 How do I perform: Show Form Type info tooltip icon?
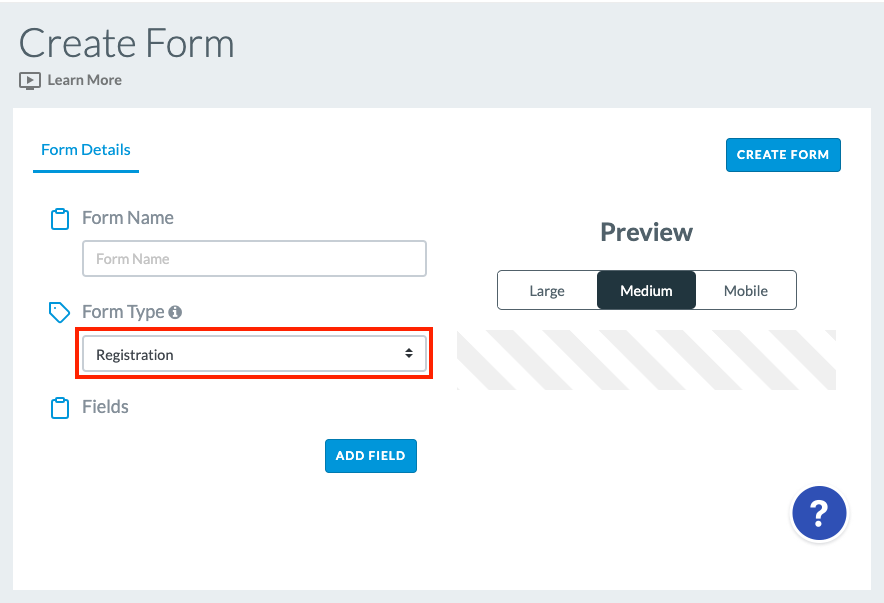click(175, 312)
